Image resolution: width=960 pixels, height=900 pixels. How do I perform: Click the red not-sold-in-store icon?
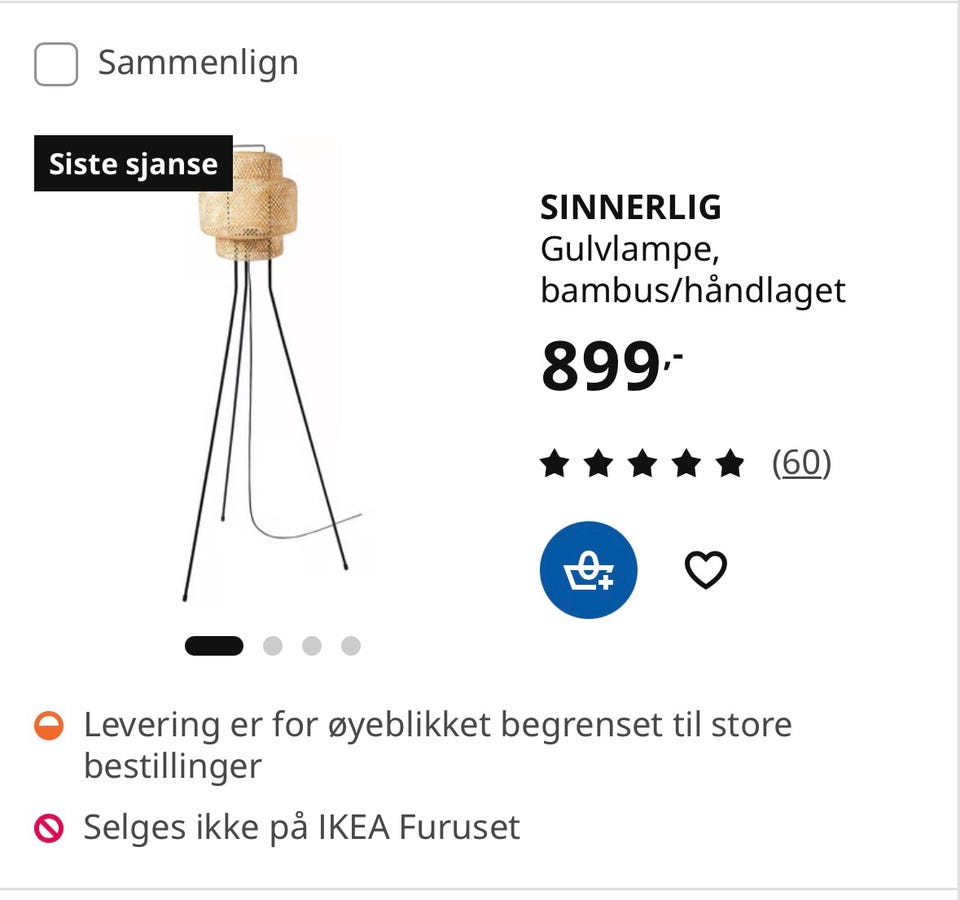48,828
